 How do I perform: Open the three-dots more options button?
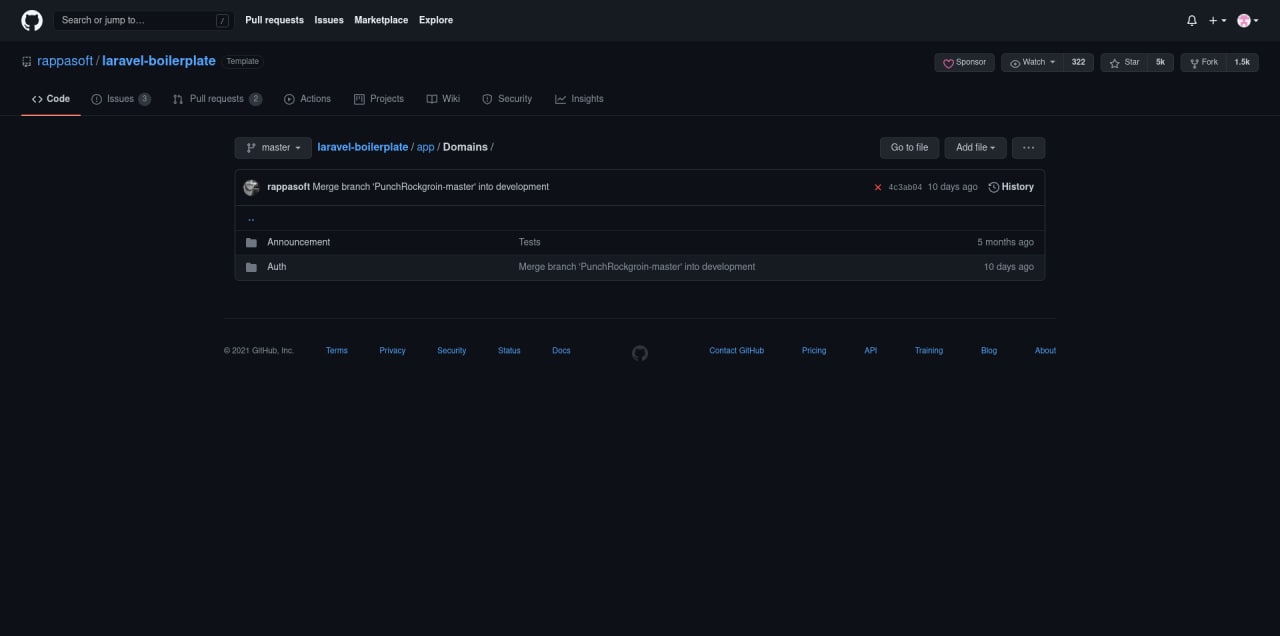coord(1028,147)
